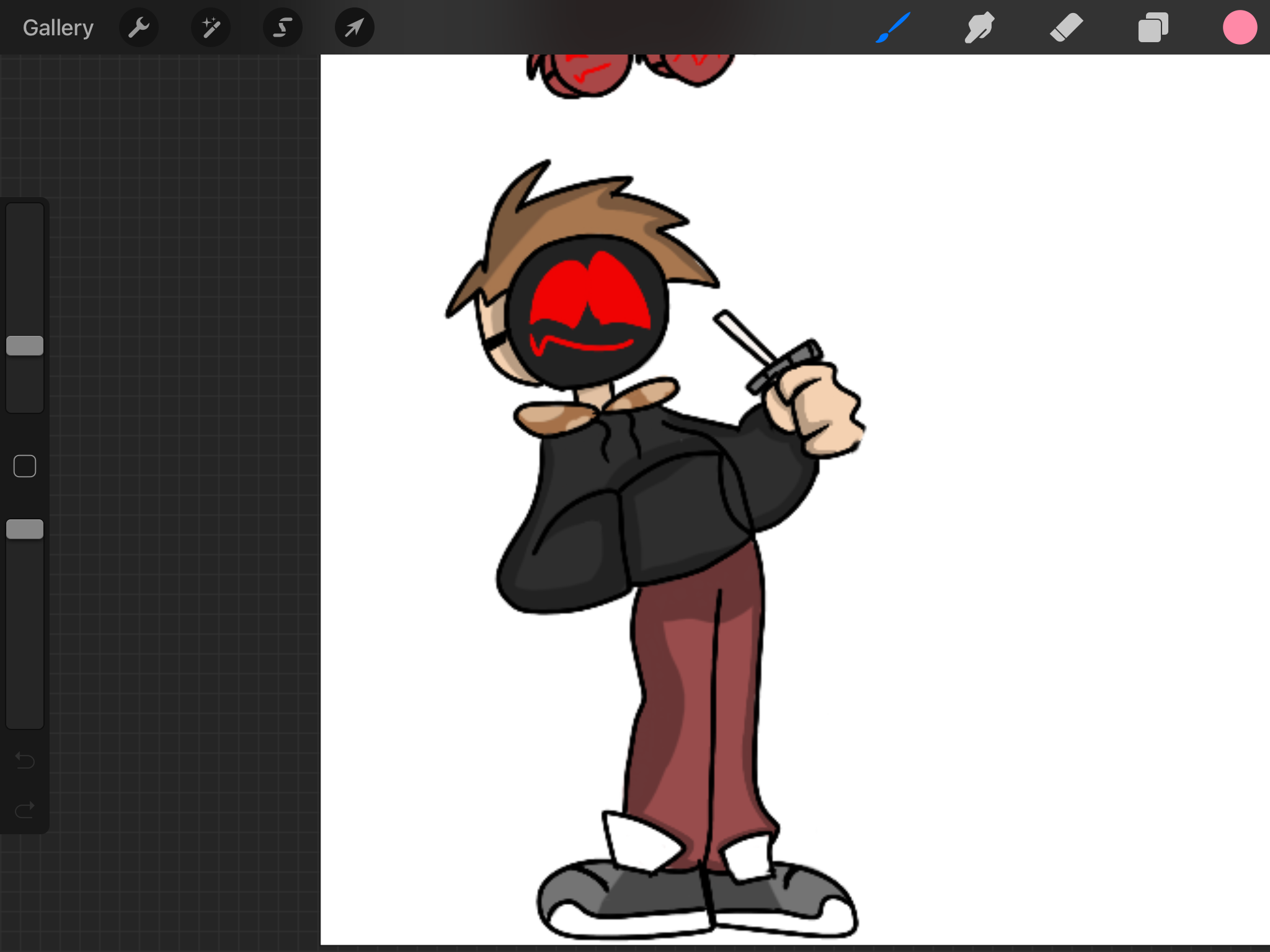Open the Adjustments magic wand menu

coord(211,28)
